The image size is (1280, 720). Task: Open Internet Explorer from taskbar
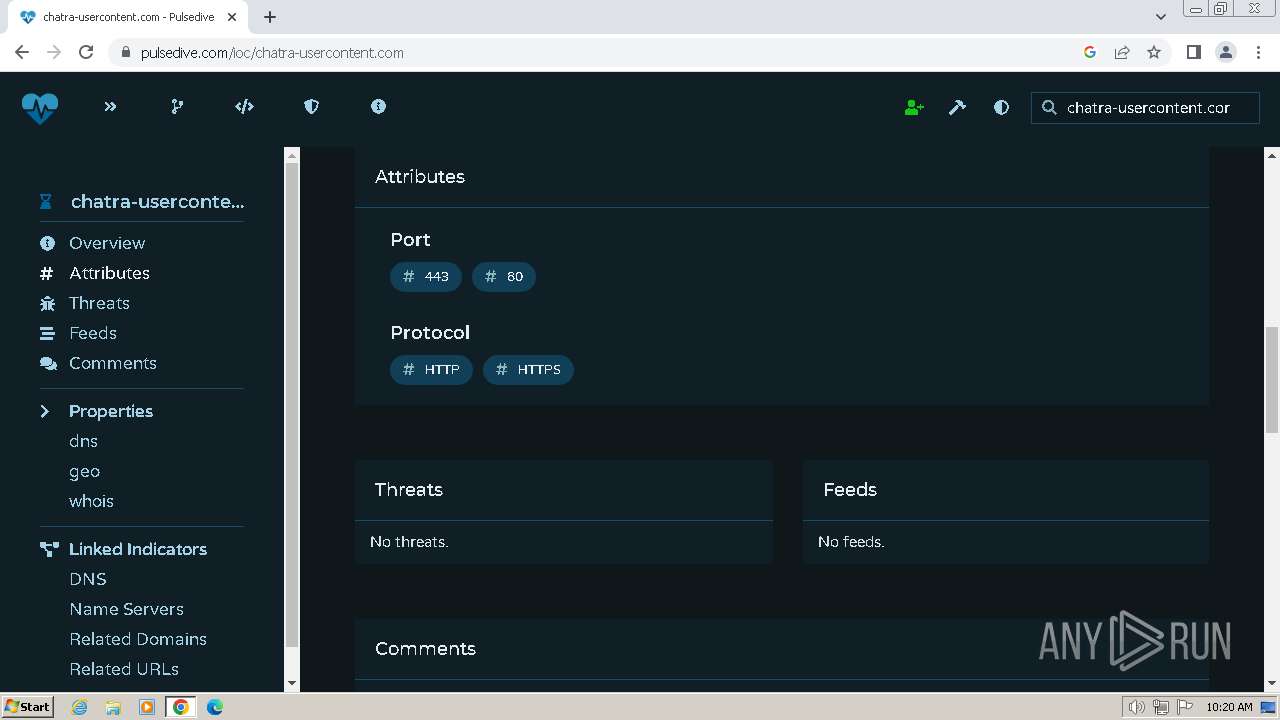click(79, 707)
